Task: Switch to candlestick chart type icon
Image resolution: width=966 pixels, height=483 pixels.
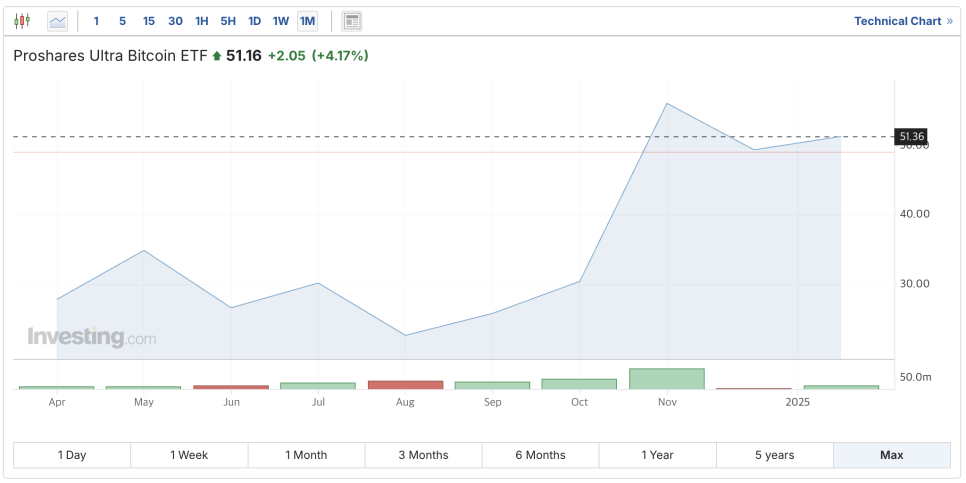Action: 22,21
